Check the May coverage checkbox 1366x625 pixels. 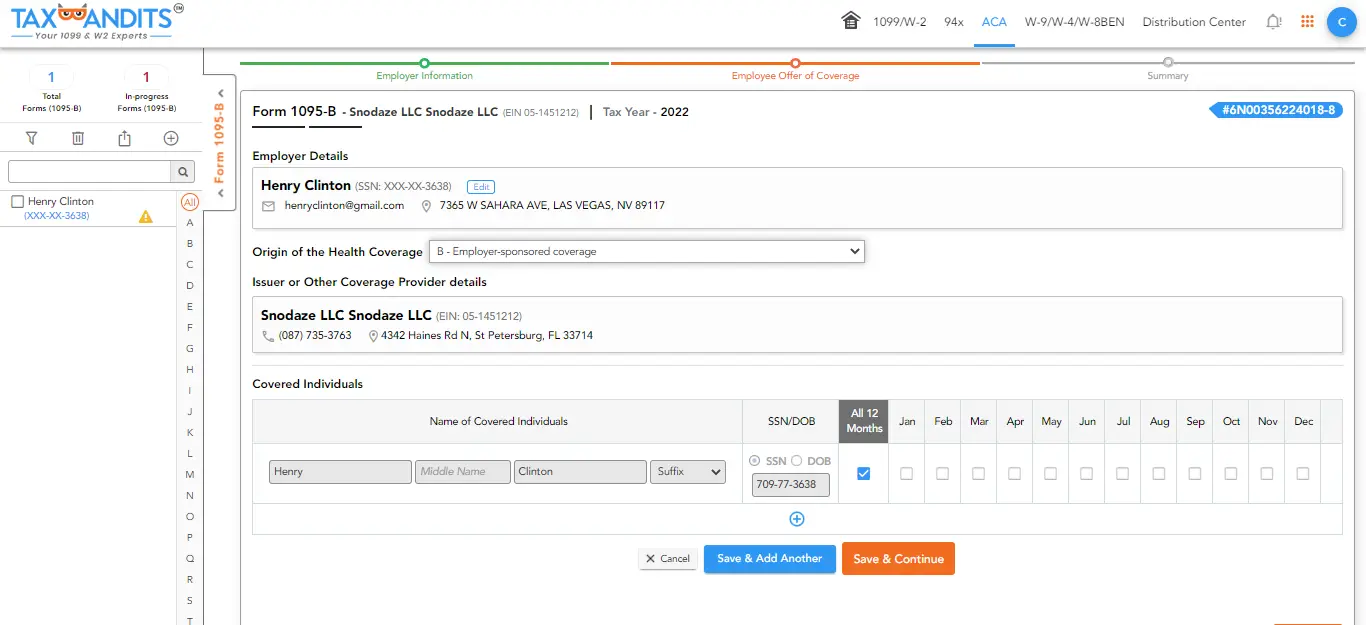pyautogui.click(x=1050, y=473)
